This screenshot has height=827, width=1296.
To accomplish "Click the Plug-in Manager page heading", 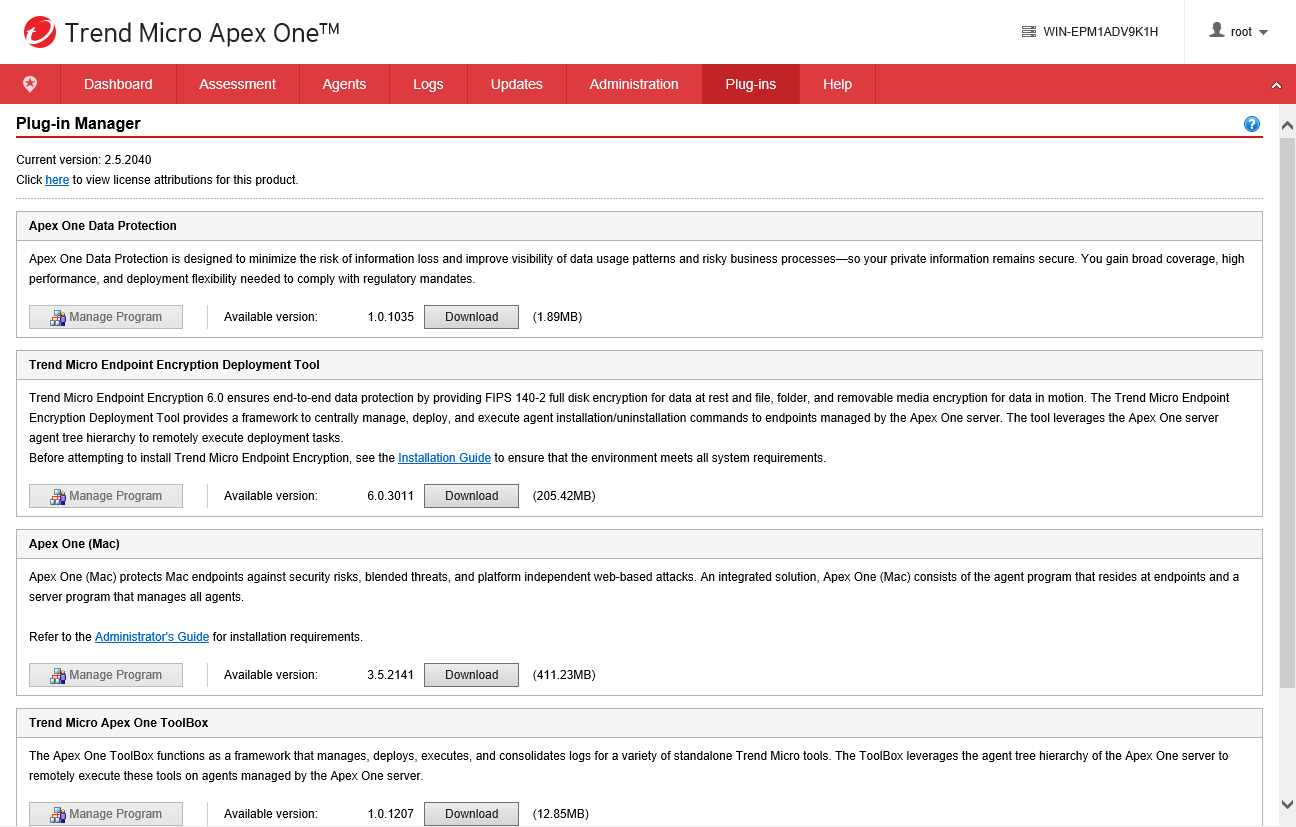I will point(78,124).
